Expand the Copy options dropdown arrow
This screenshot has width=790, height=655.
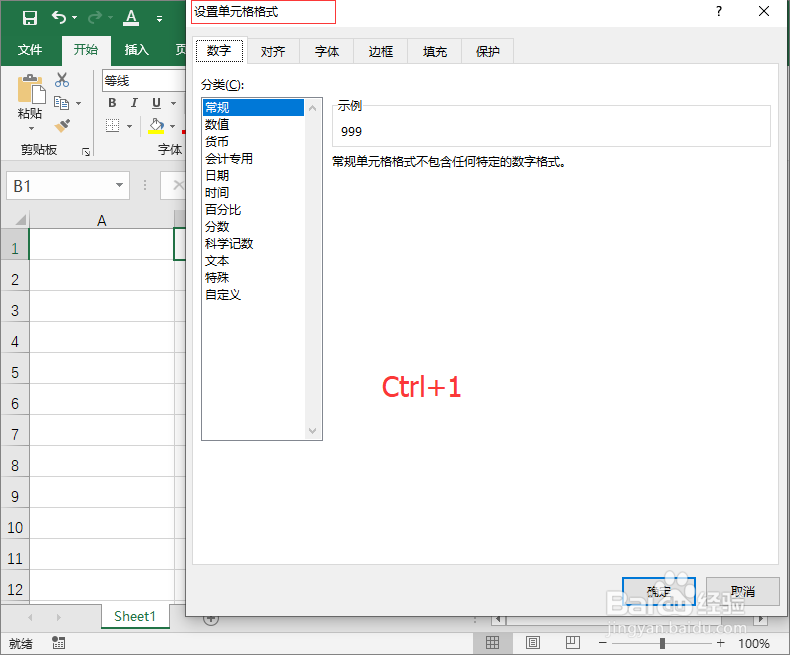point(79,103)
